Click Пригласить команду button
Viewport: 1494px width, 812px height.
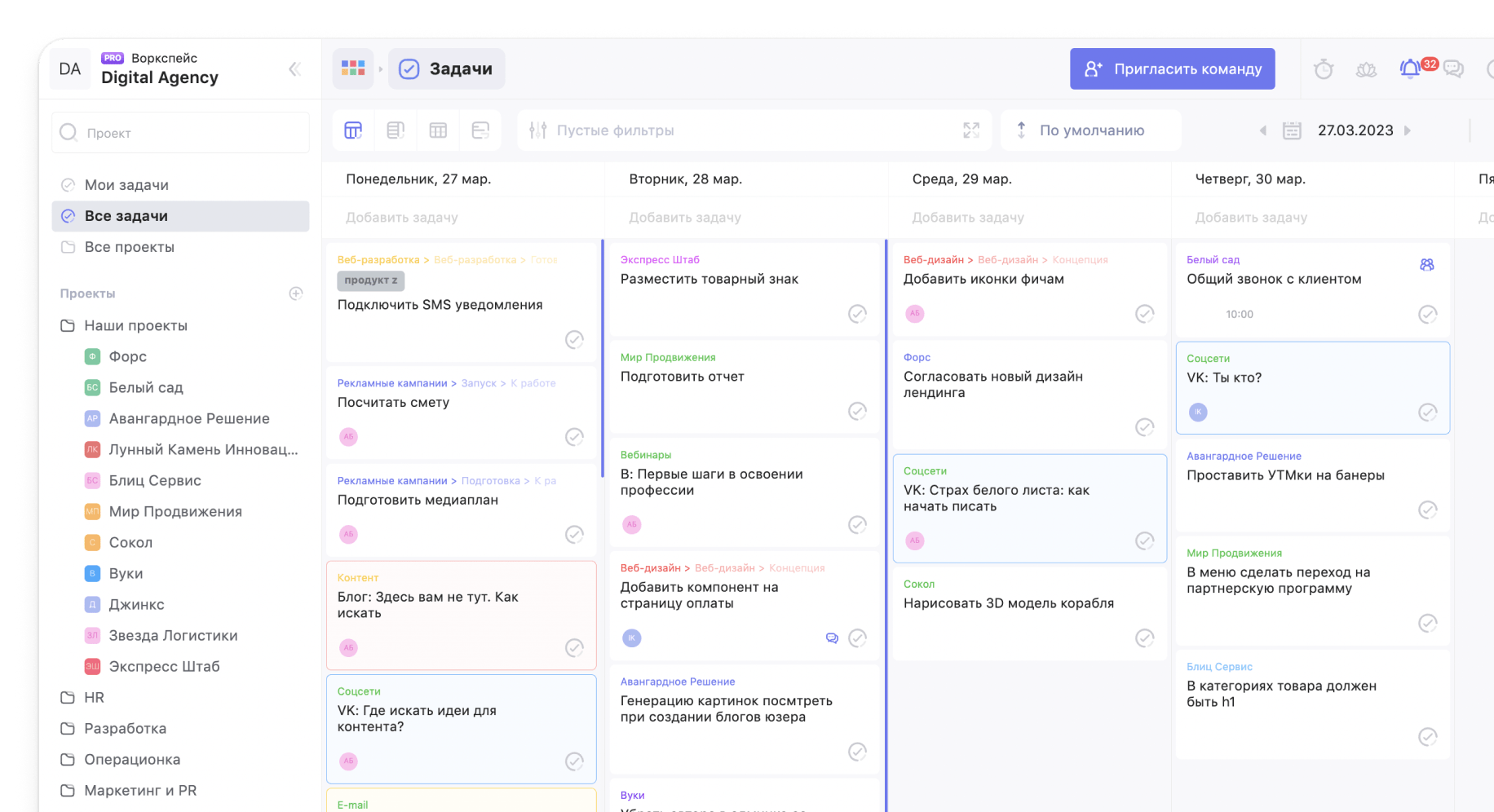1172,69
